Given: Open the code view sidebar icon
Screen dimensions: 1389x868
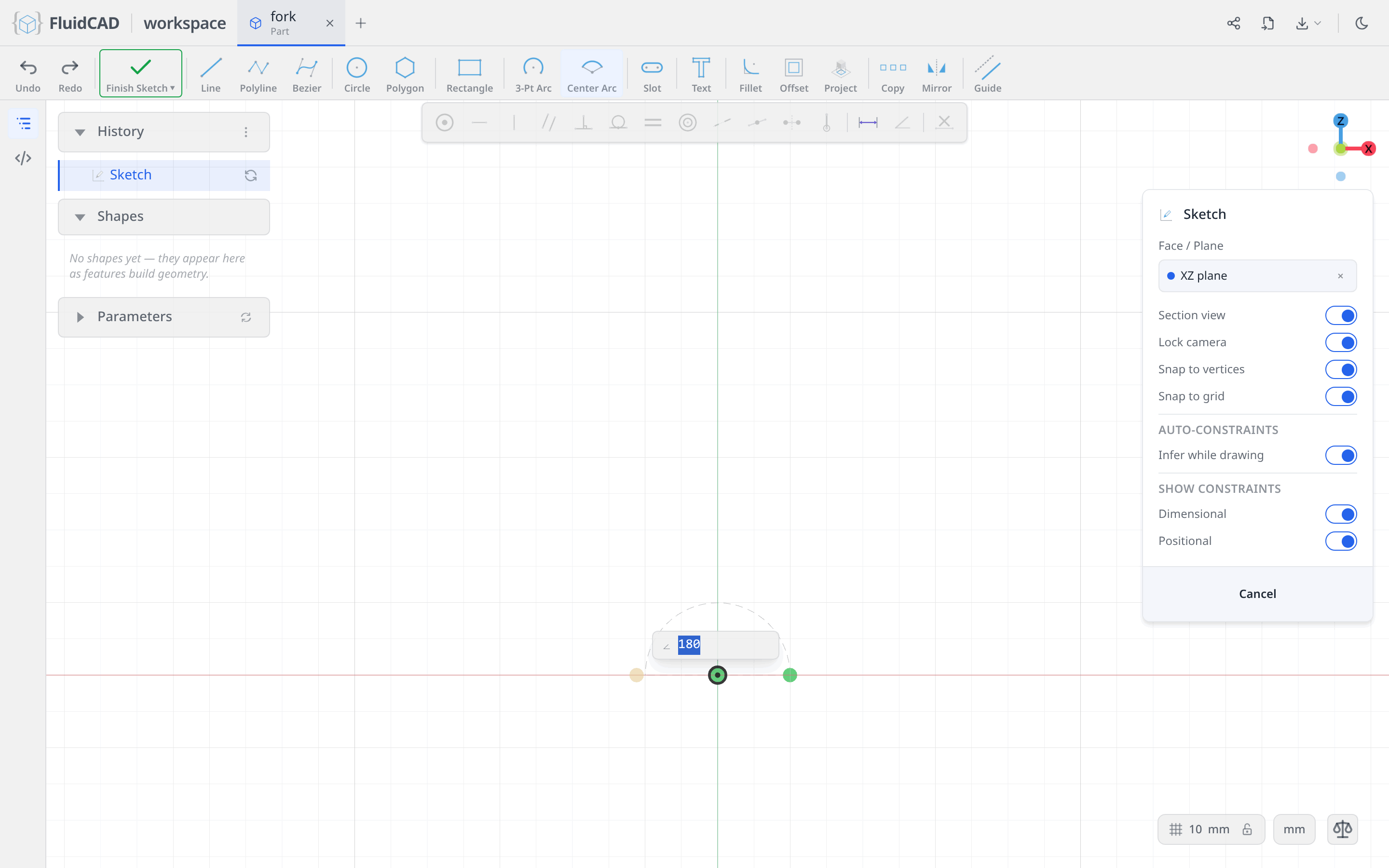Looking at the screenshot, I should point(23,158).
